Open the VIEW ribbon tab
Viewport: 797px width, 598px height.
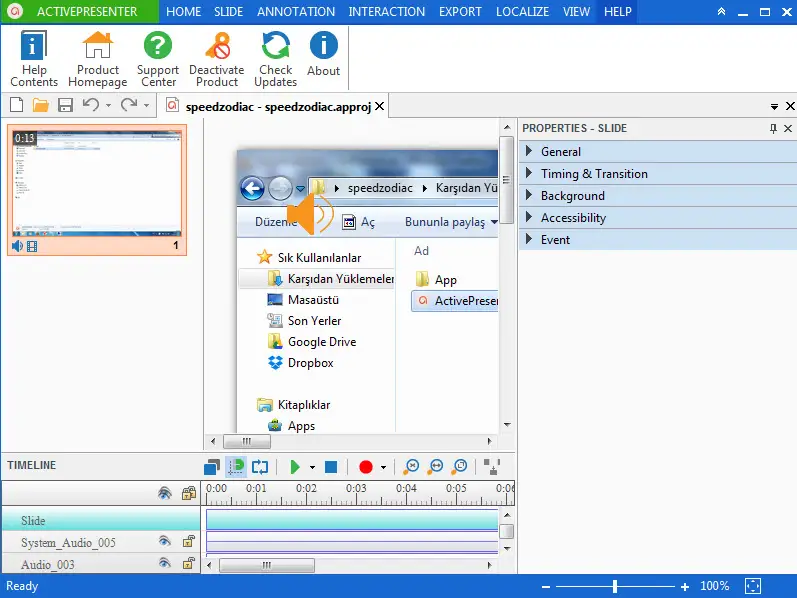pyautogui.click(x=576, y=12)
